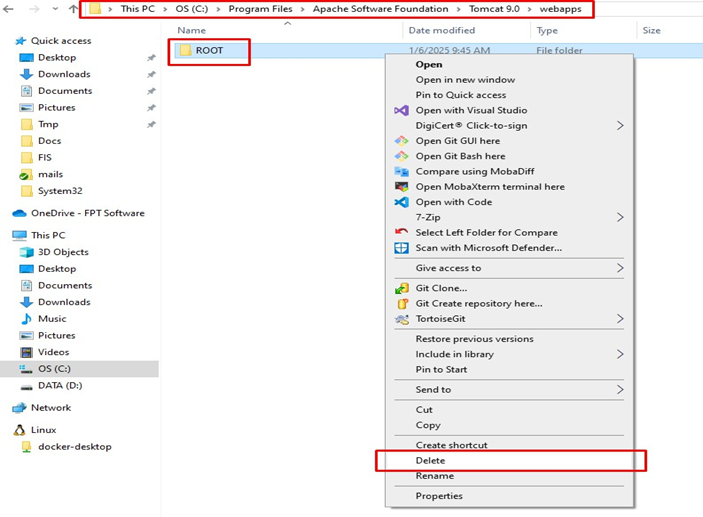Click the TortoiseGit tortoise icon
Screen dimensions: 703x517
(401, 319)
